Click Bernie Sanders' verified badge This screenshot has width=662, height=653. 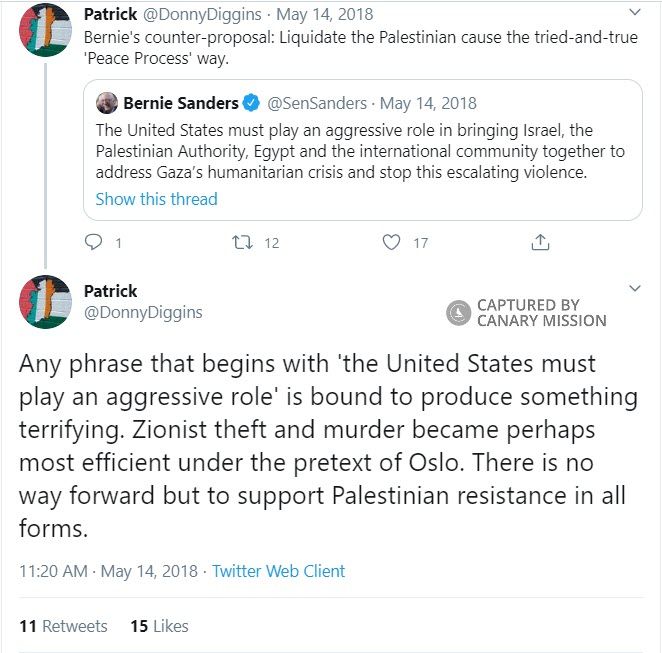pyautogui.click(x=254, y=104)
